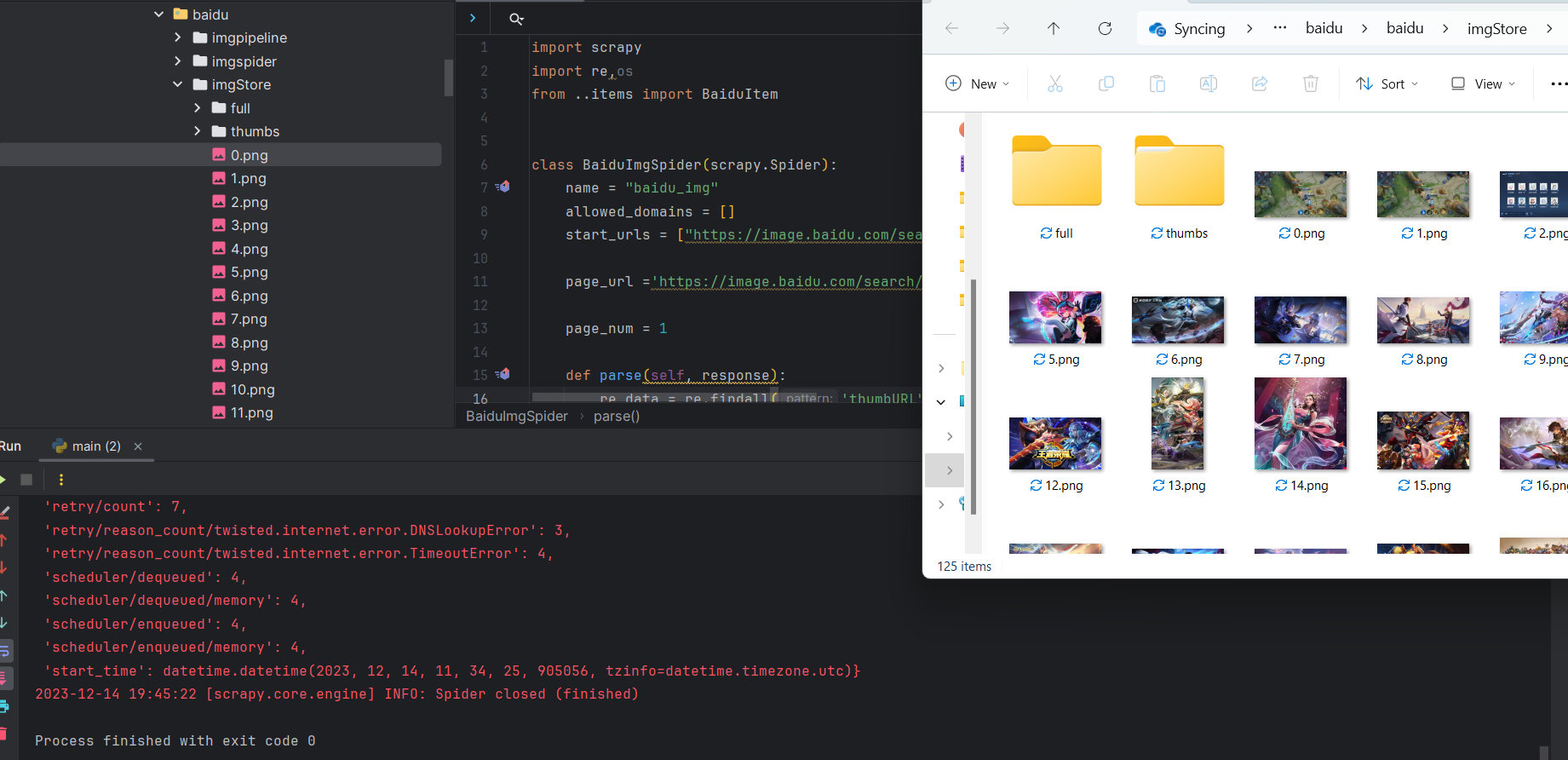This screenshot has height=760, width=1568.
Task: Go up one folder level in Explorer
Action: (x=1054, y=28)
